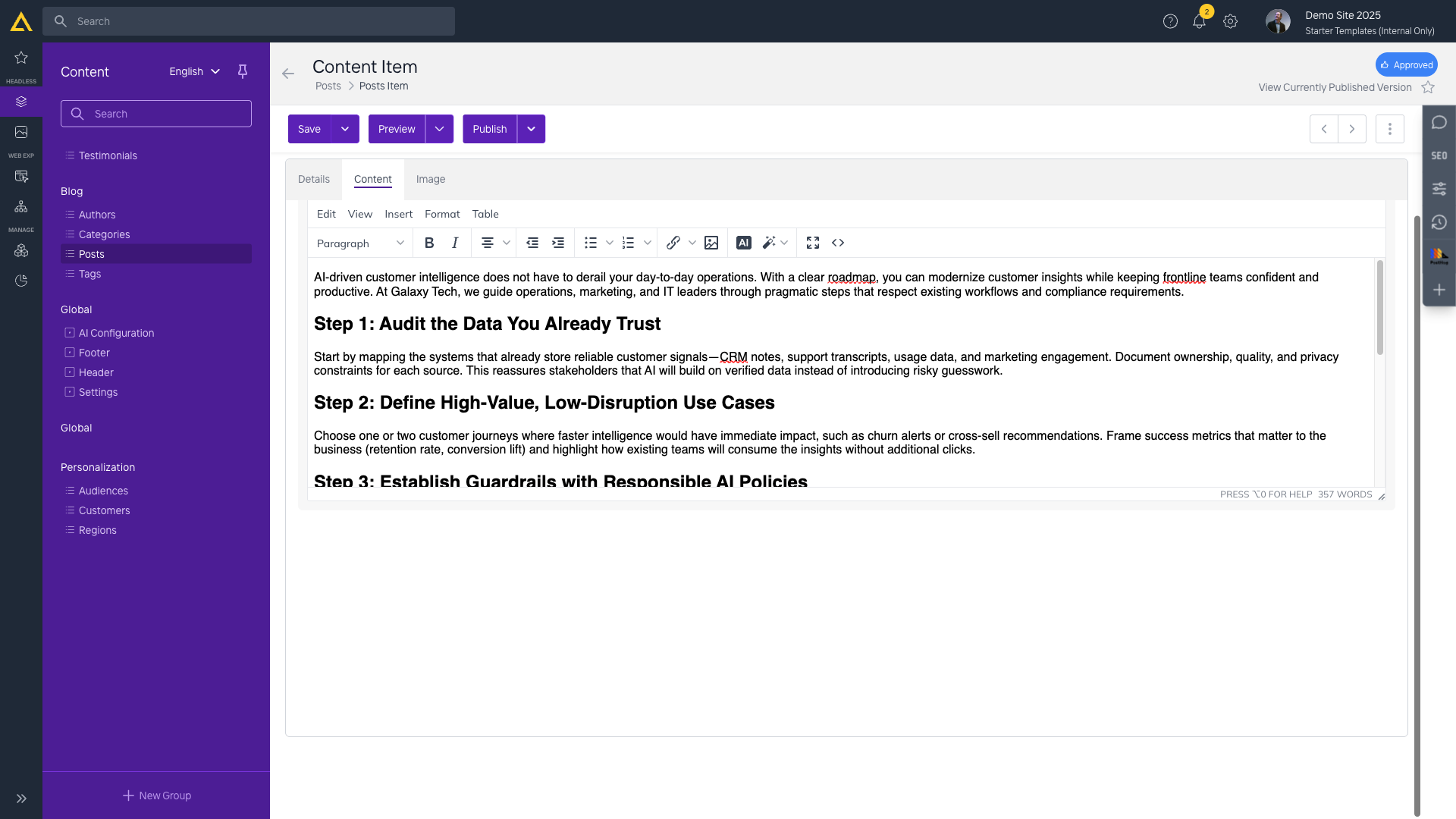The height and width of the screenshot is (819, 1456).
Task: Open settings gear icon in top bar
Action: (x=1230, y=21)
